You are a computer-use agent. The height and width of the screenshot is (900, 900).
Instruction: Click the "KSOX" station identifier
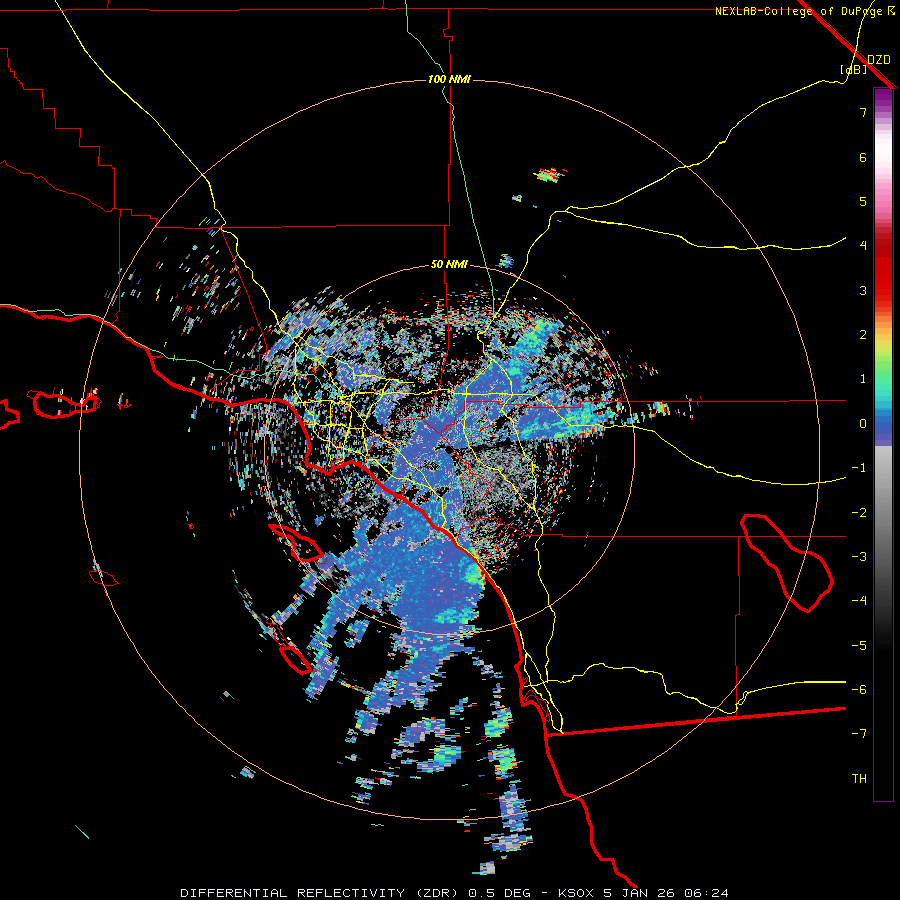(576, 893)
